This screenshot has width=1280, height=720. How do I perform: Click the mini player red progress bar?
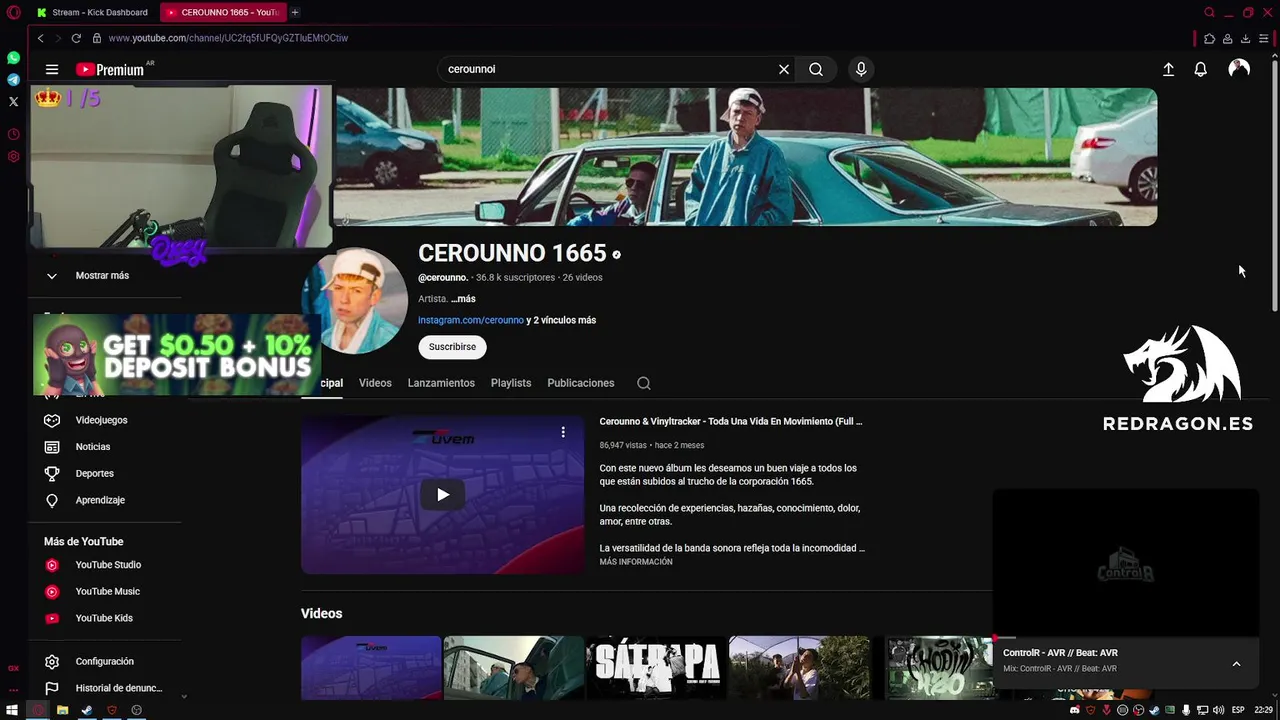1125,638
